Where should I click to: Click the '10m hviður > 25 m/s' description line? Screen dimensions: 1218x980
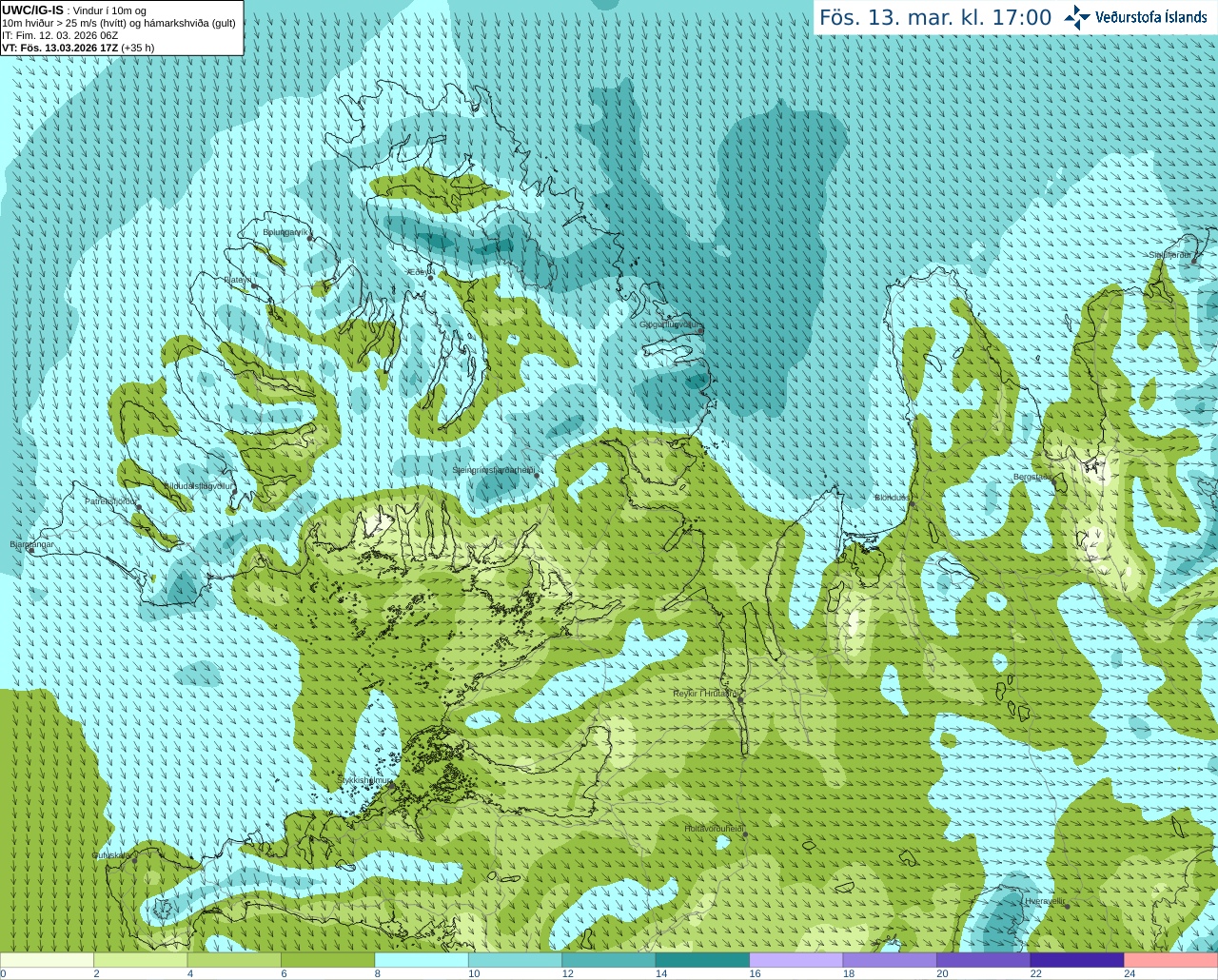(x=119, y=23)
